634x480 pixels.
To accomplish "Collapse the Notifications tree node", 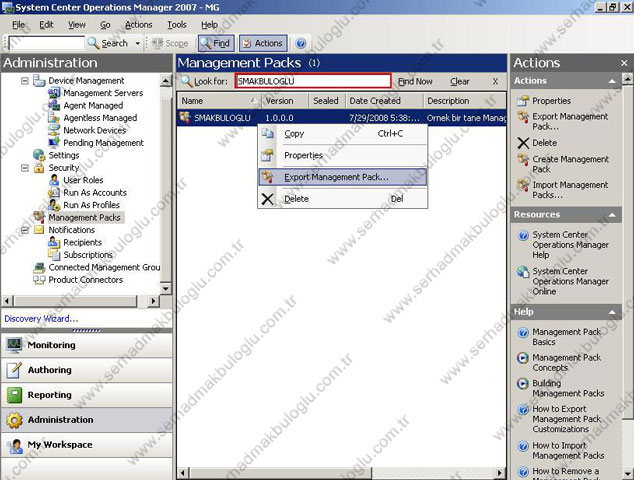I will click(25, 230).
